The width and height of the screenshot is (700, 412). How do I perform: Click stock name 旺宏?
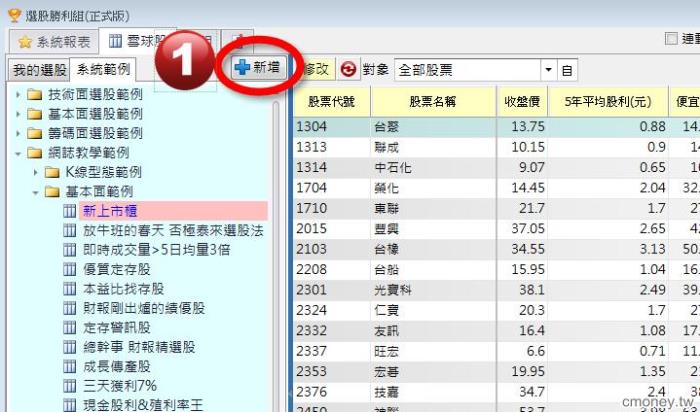click(386, 351)
